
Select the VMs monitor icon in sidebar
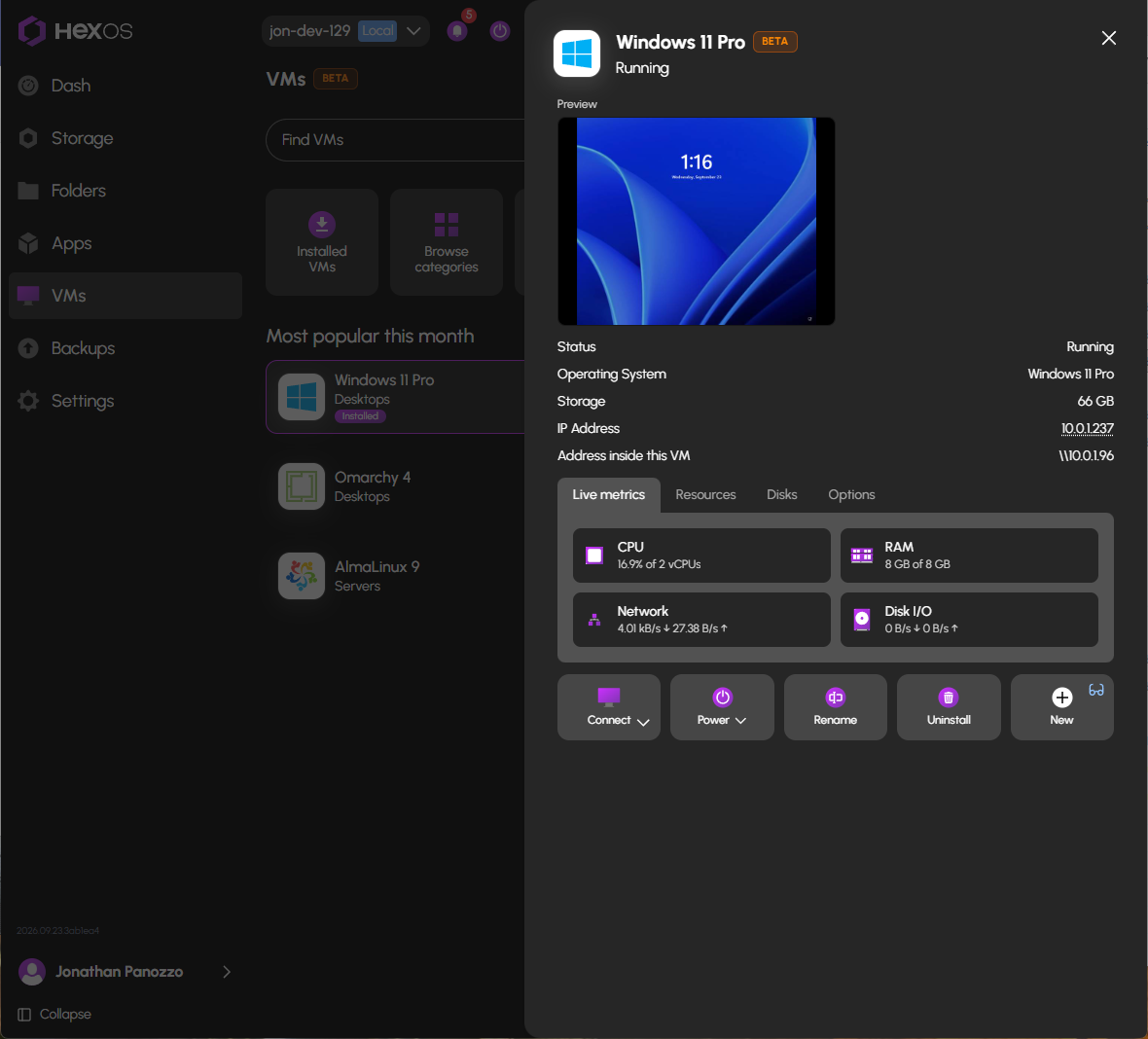coord(28,296)
